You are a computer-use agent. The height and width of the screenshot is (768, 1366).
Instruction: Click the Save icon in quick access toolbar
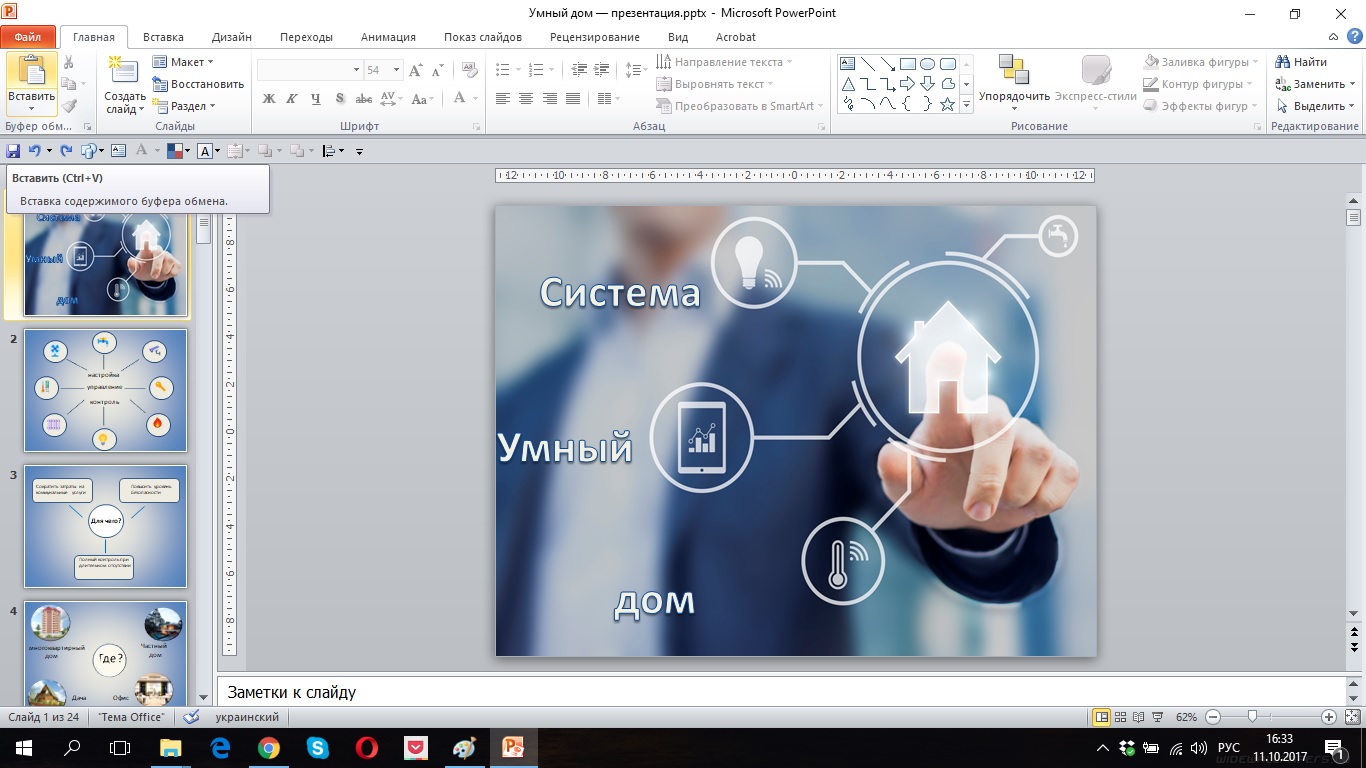pos(14,151)
